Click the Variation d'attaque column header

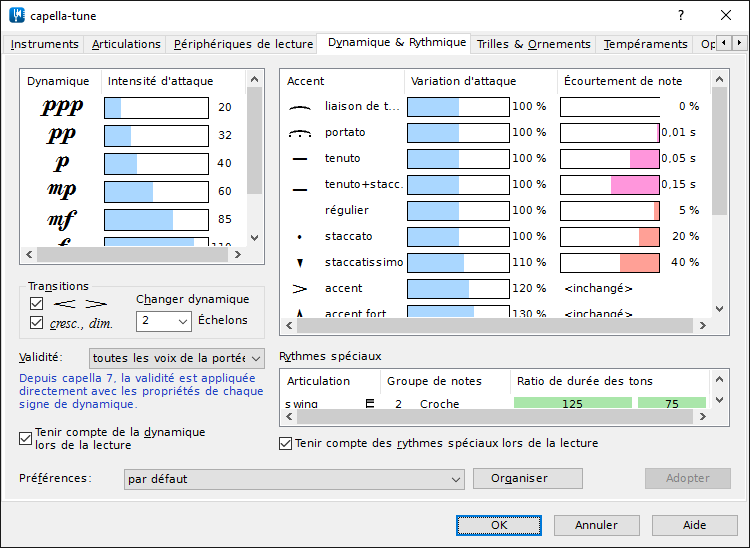pyautogui.click(x=481, y=81)
